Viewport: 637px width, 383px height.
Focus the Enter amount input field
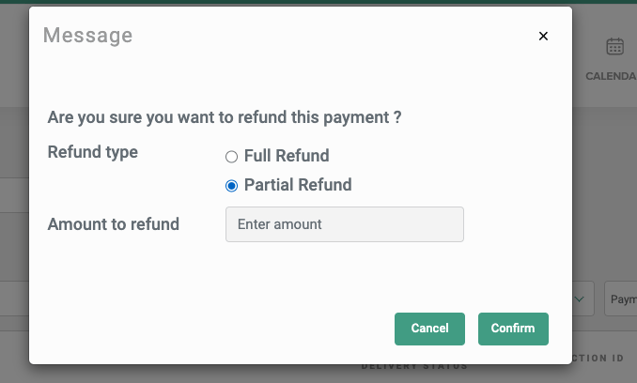pyautogui.click(x=344, y=224)
